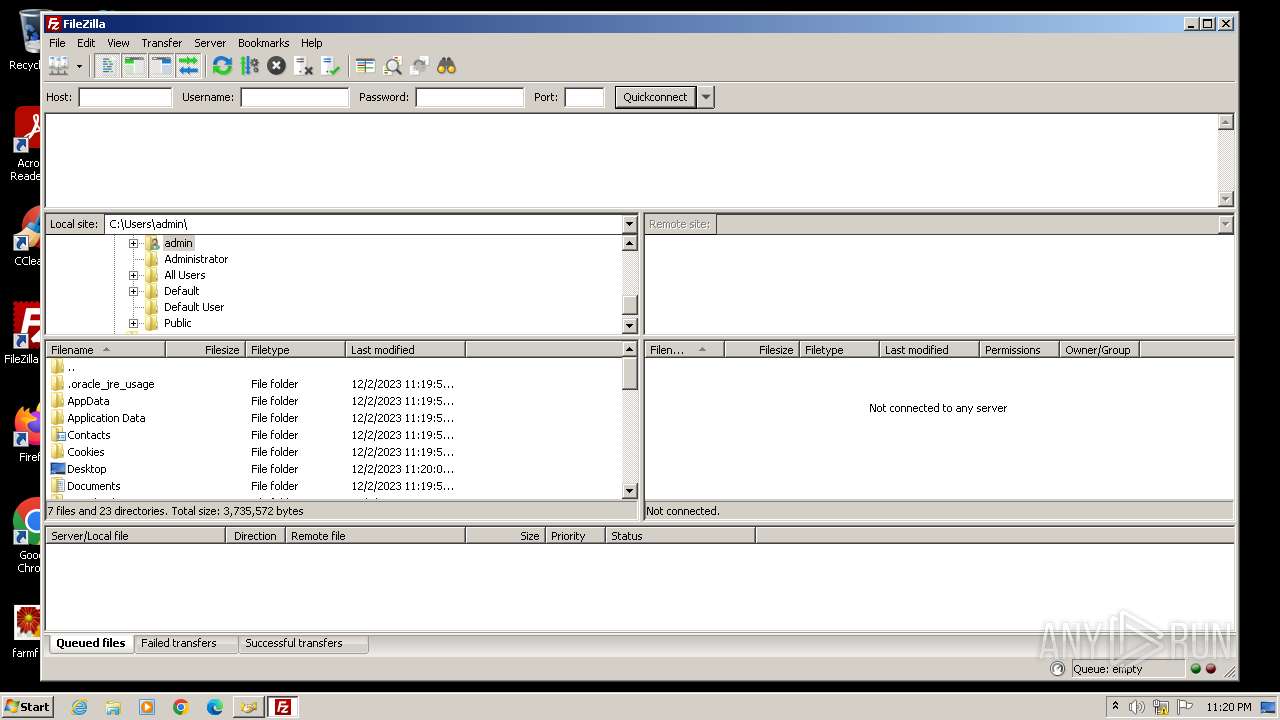Open the Site Manager
This screenshot has width=1280, height=720.
pyautogui.click(x=59, y=66)
